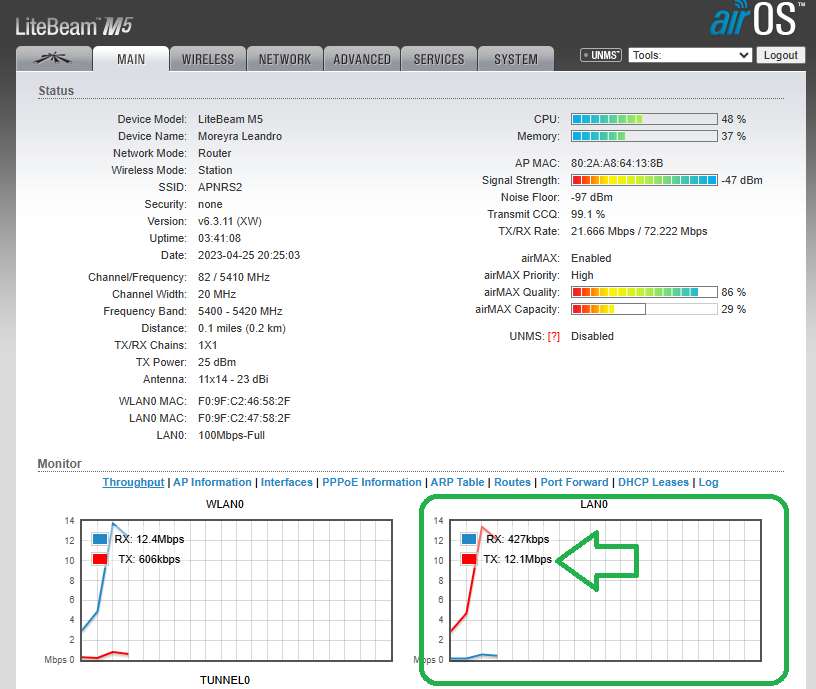Image resolution: width=816 pixels, height=689 pixels.
Task: Show the DHCP Leases monitor
Action: [x=653, y=482]
